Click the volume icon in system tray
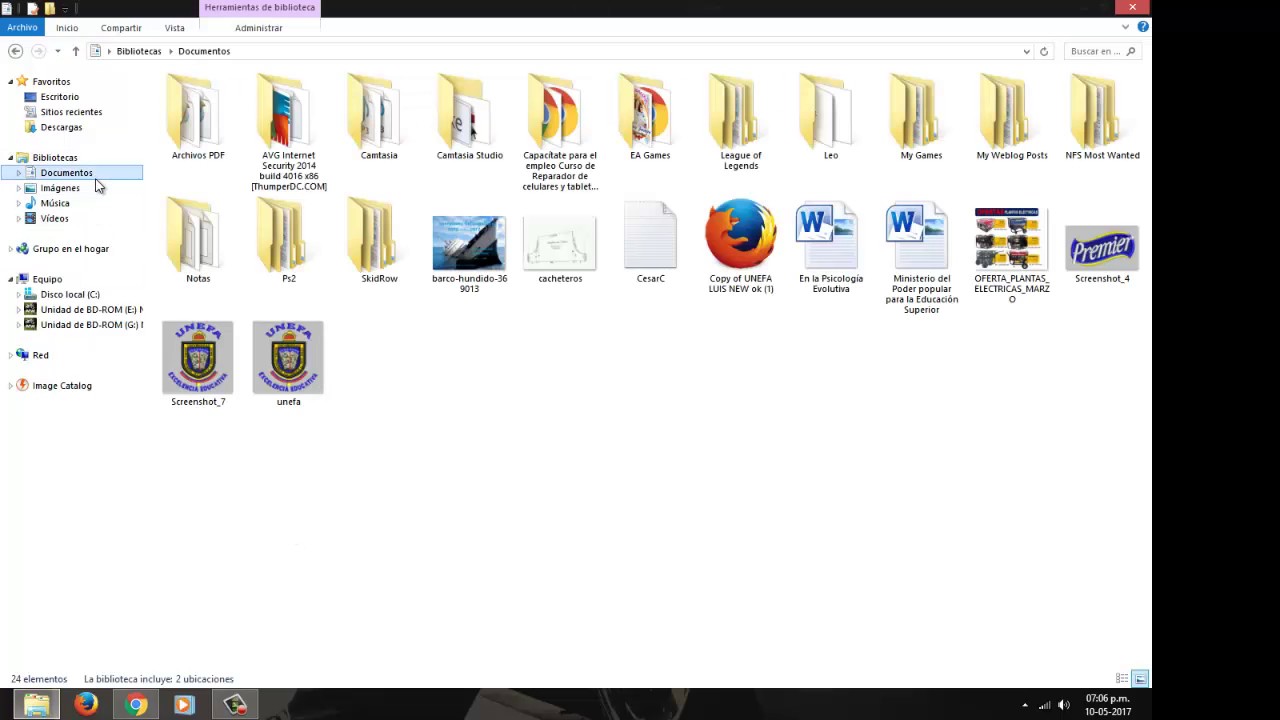 [x=1063, y=705]
